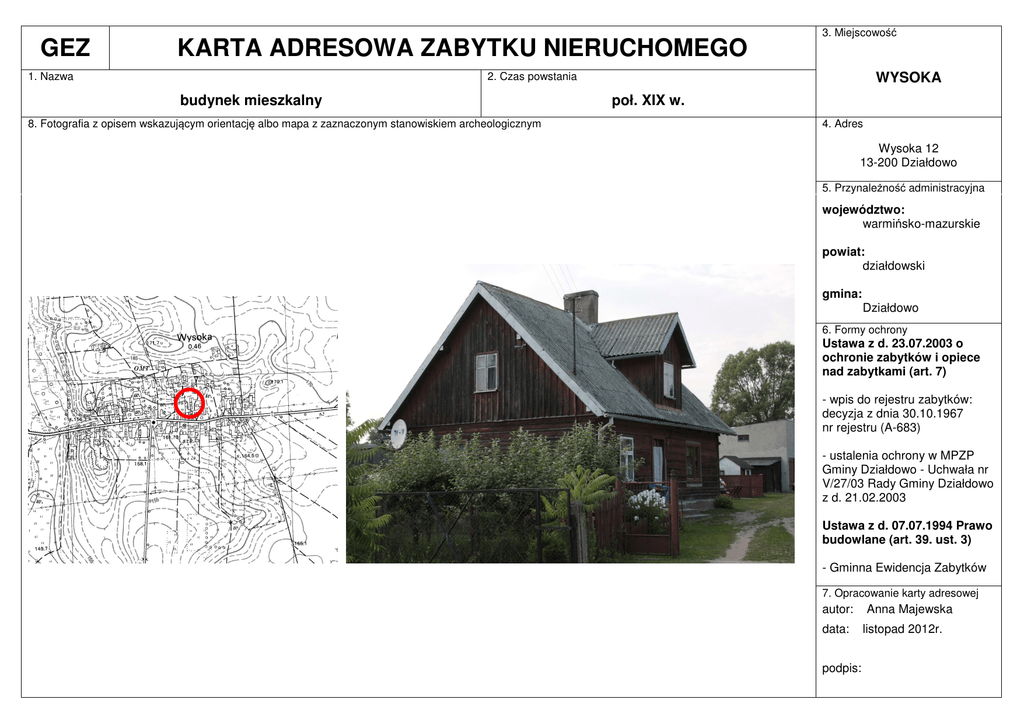Click the date value "listopad 2012r."
1024x724 pixels.
pyautogui.click(x=902, y=629)
